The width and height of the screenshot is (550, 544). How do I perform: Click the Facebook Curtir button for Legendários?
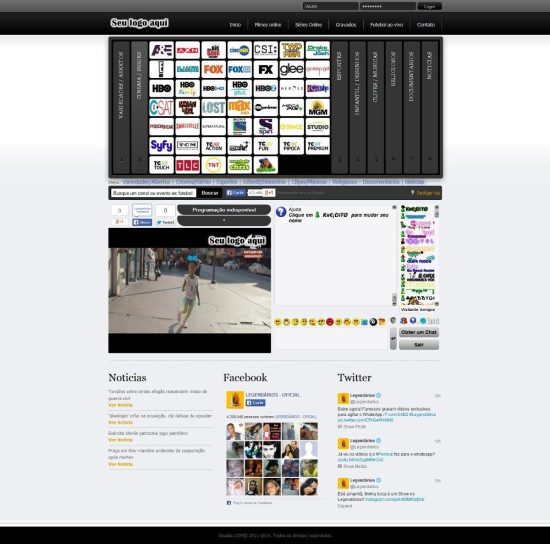[x=255, y=403]
